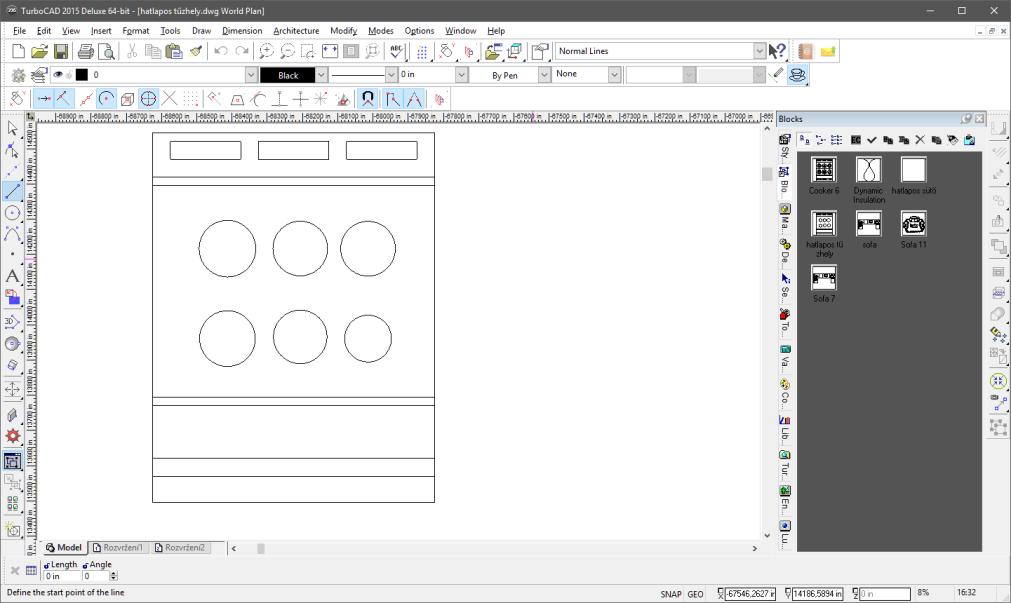Create a new drawing with New icon

click(x=19, y=52)
